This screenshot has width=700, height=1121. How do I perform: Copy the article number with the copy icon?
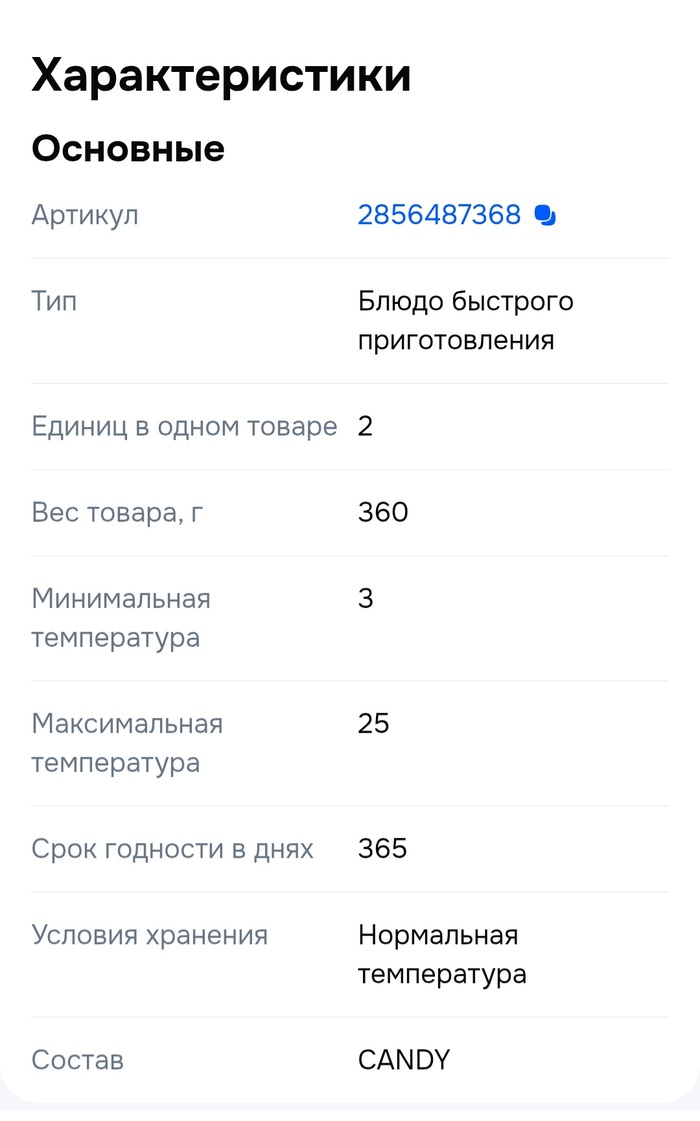(545, 215)
